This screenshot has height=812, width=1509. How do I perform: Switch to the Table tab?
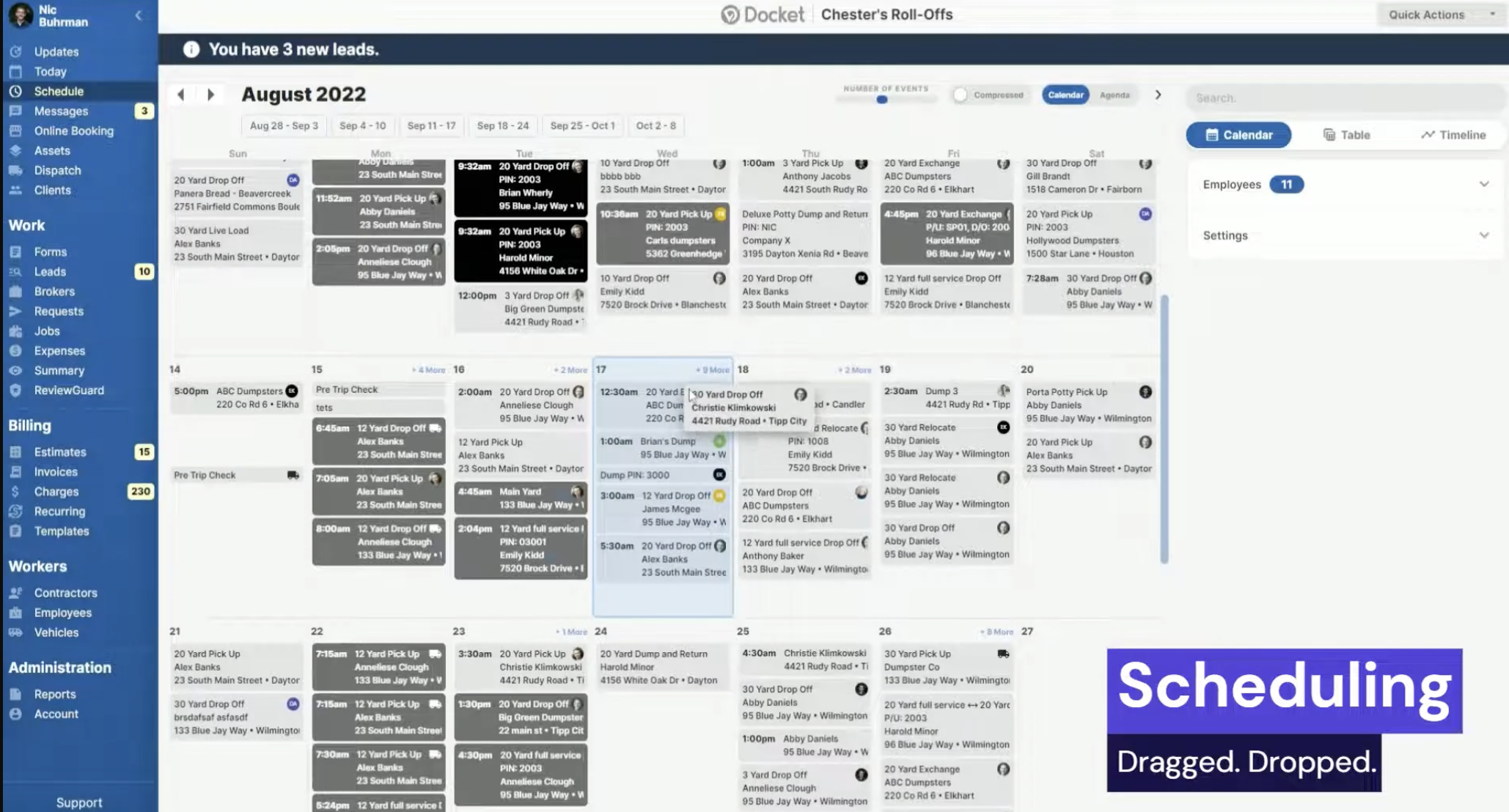pos(1346,135)
